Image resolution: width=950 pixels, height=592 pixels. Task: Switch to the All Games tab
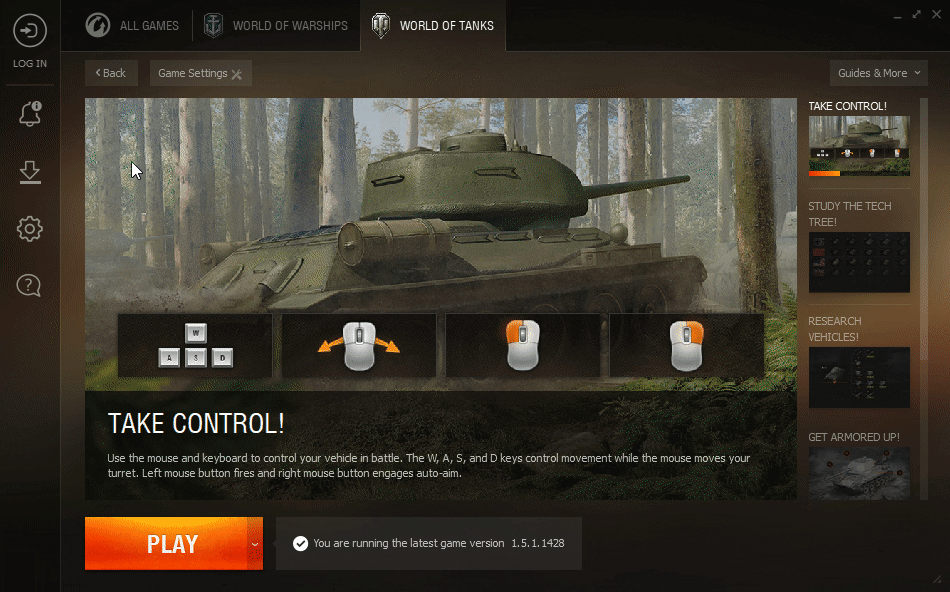pyautogui.click(x=131, y=25)
